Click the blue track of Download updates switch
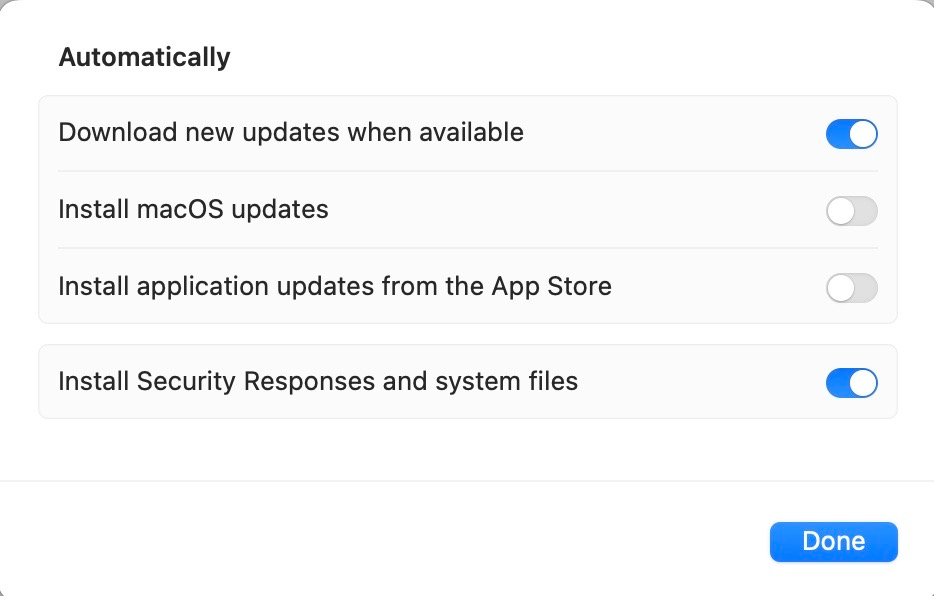The image size is (934, 596). pos(837,133)
